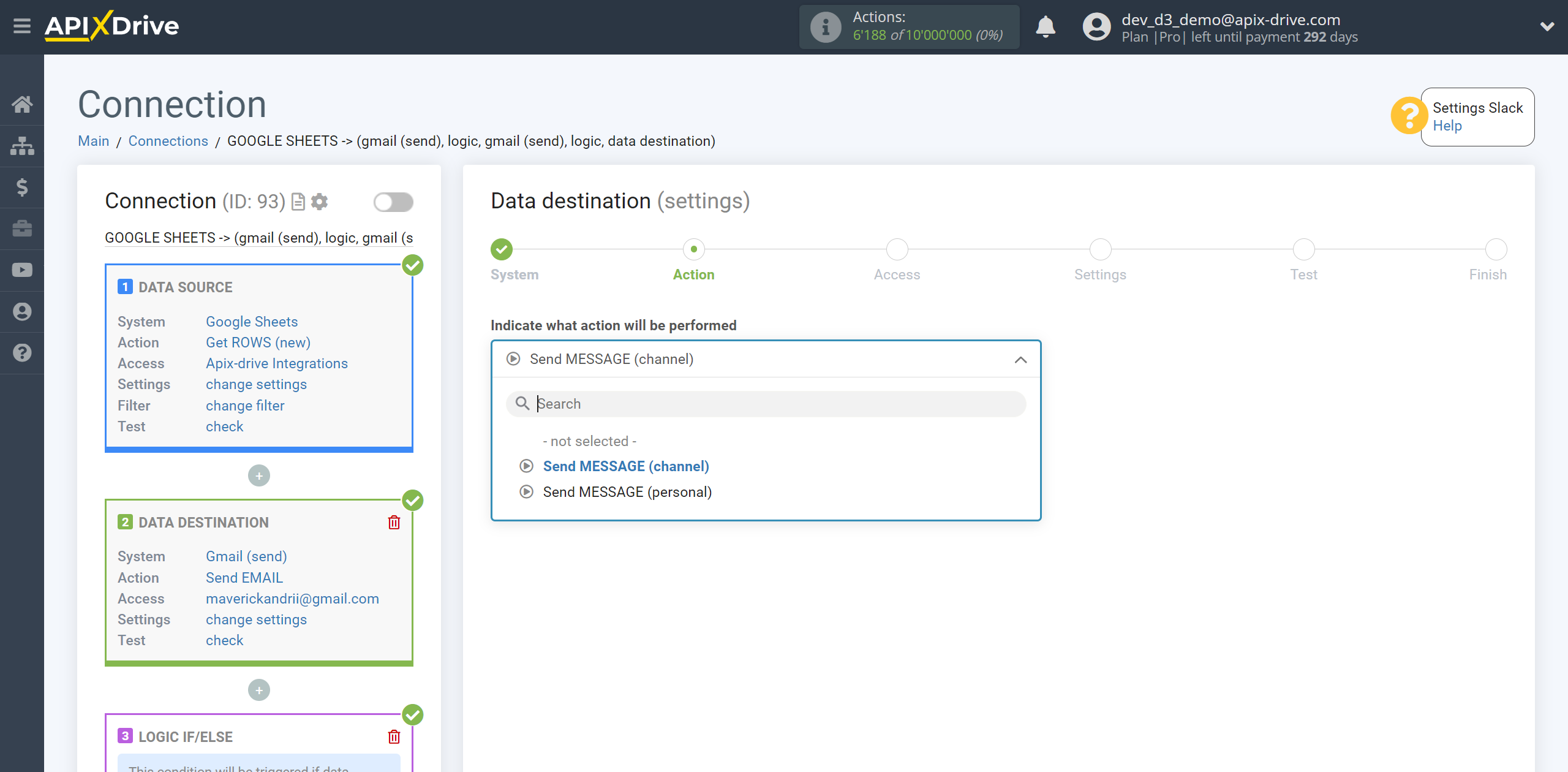
Task: Open the notifications bell
Action: 1046,27
